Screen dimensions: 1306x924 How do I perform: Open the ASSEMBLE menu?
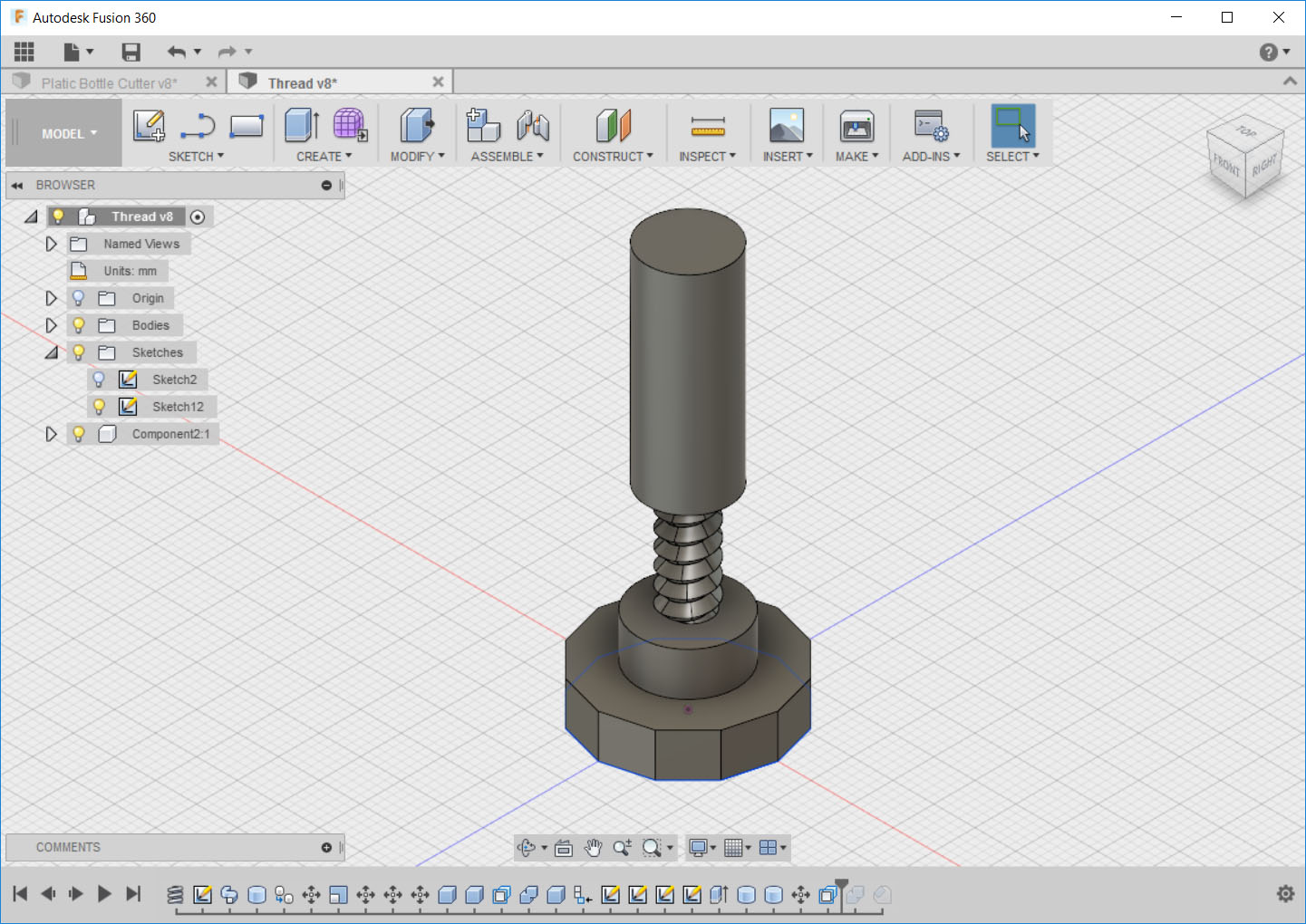[x=507, y=157]
